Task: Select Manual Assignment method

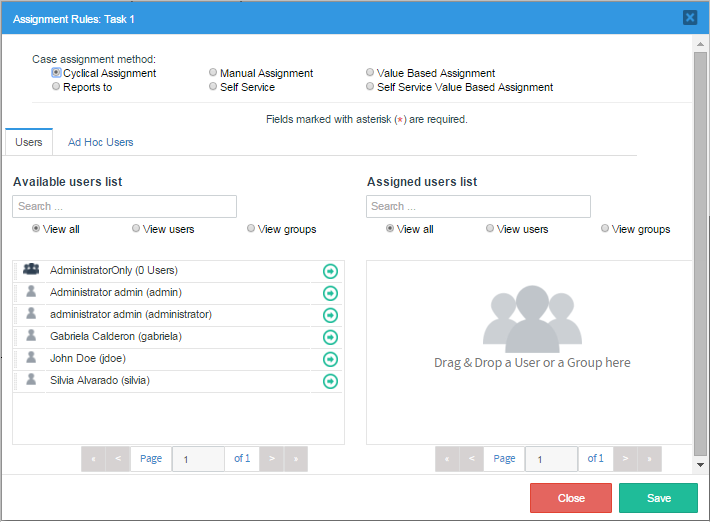Action: [213, 73]
